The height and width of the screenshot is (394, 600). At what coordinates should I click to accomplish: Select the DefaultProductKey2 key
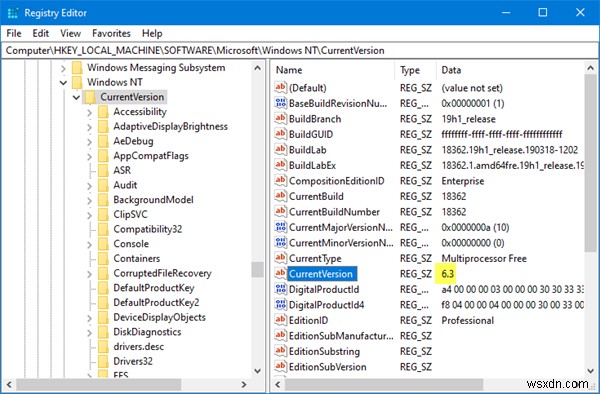156,303
